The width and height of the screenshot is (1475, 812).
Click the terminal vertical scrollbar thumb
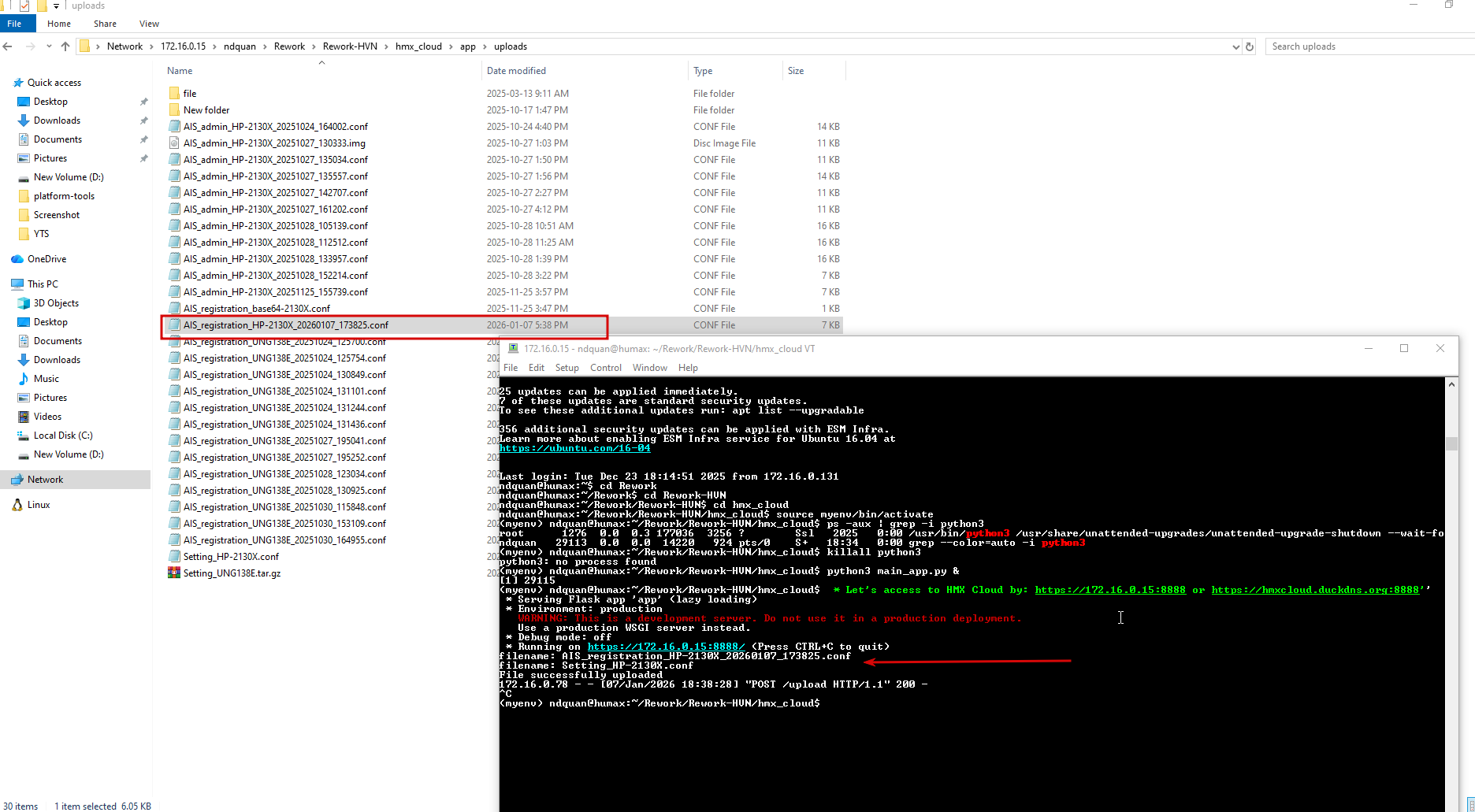pyautogui.click(x=1451, y=443)
